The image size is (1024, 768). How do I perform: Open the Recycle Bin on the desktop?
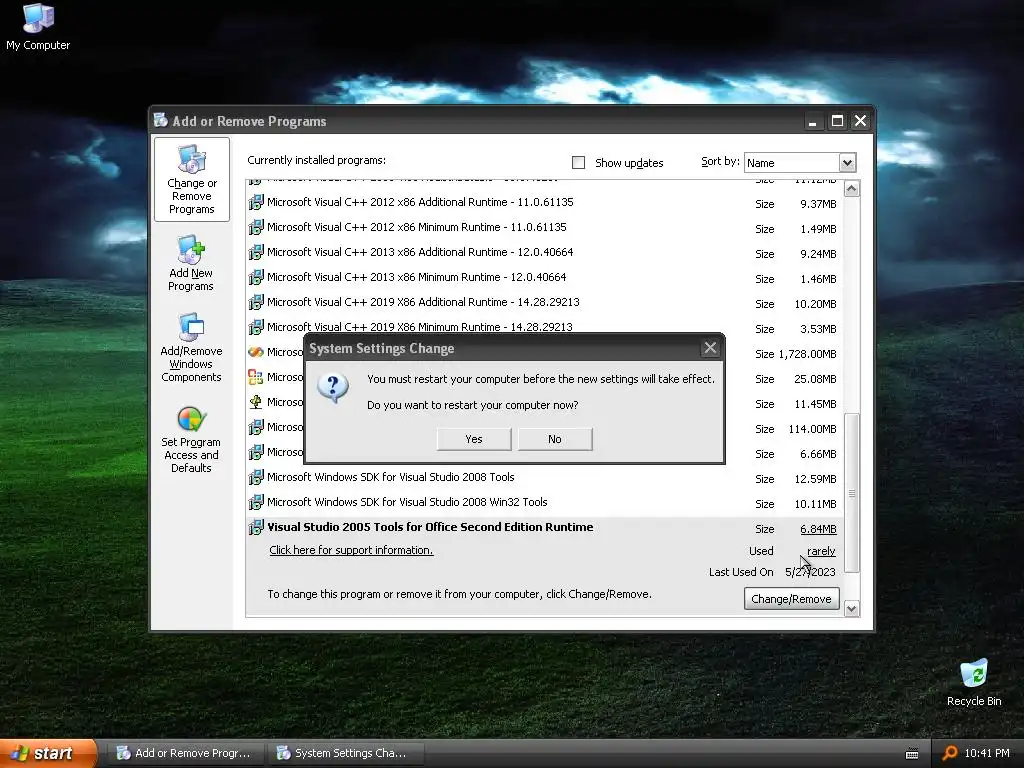[974, 682]
